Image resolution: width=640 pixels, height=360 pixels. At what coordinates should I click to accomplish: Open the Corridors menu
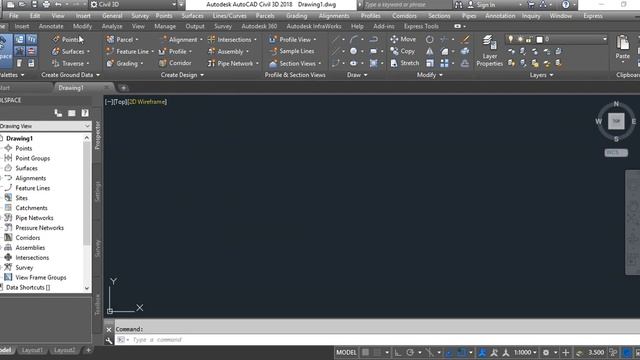pos(404,16)
